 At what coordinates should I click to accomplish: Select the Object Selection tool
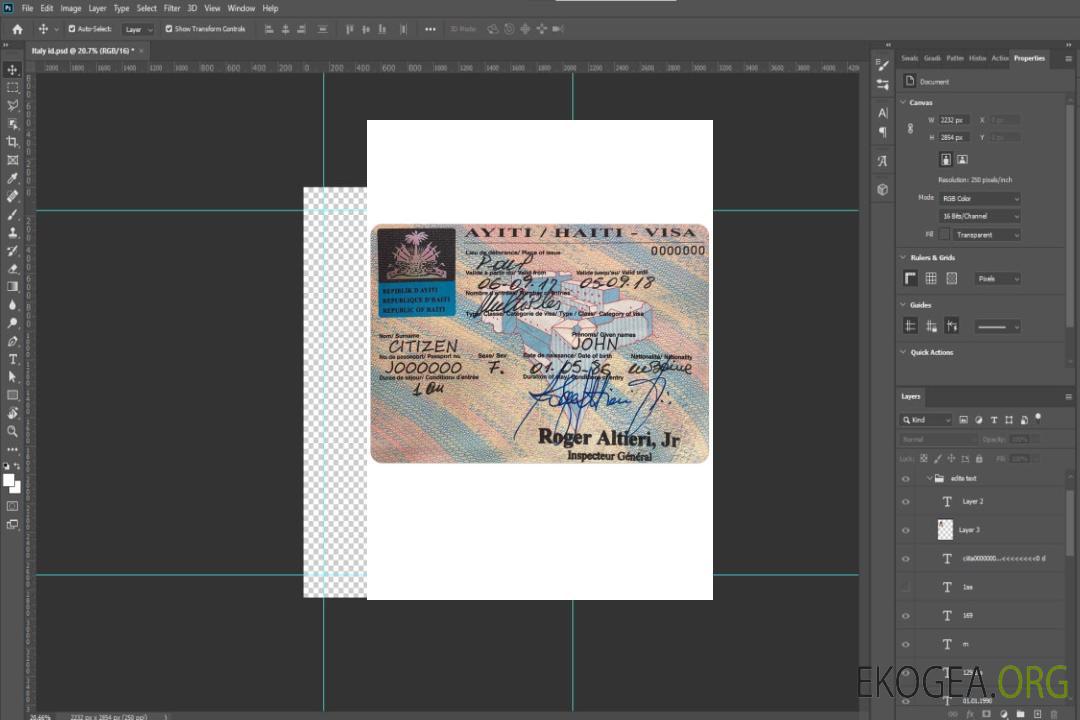click(x=12, y=124)
